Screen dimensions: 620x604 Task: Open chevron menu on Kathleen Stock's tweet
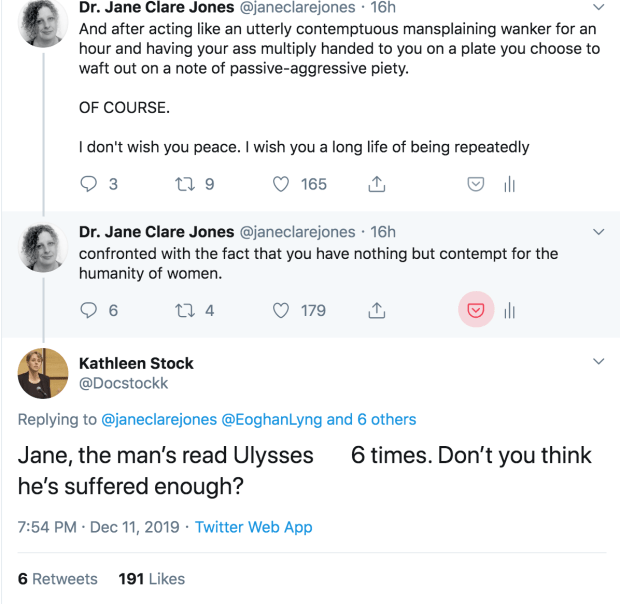click(x=599, y=361)
